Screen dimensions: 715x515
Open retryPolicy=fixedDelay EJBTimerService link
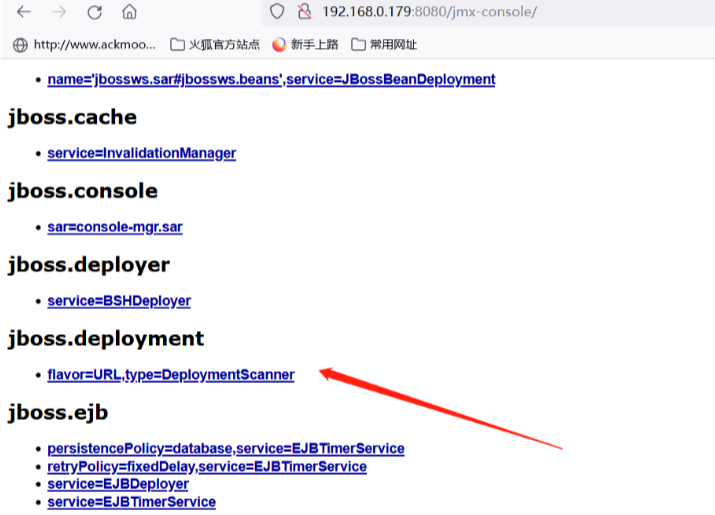[x=206, y=467]
